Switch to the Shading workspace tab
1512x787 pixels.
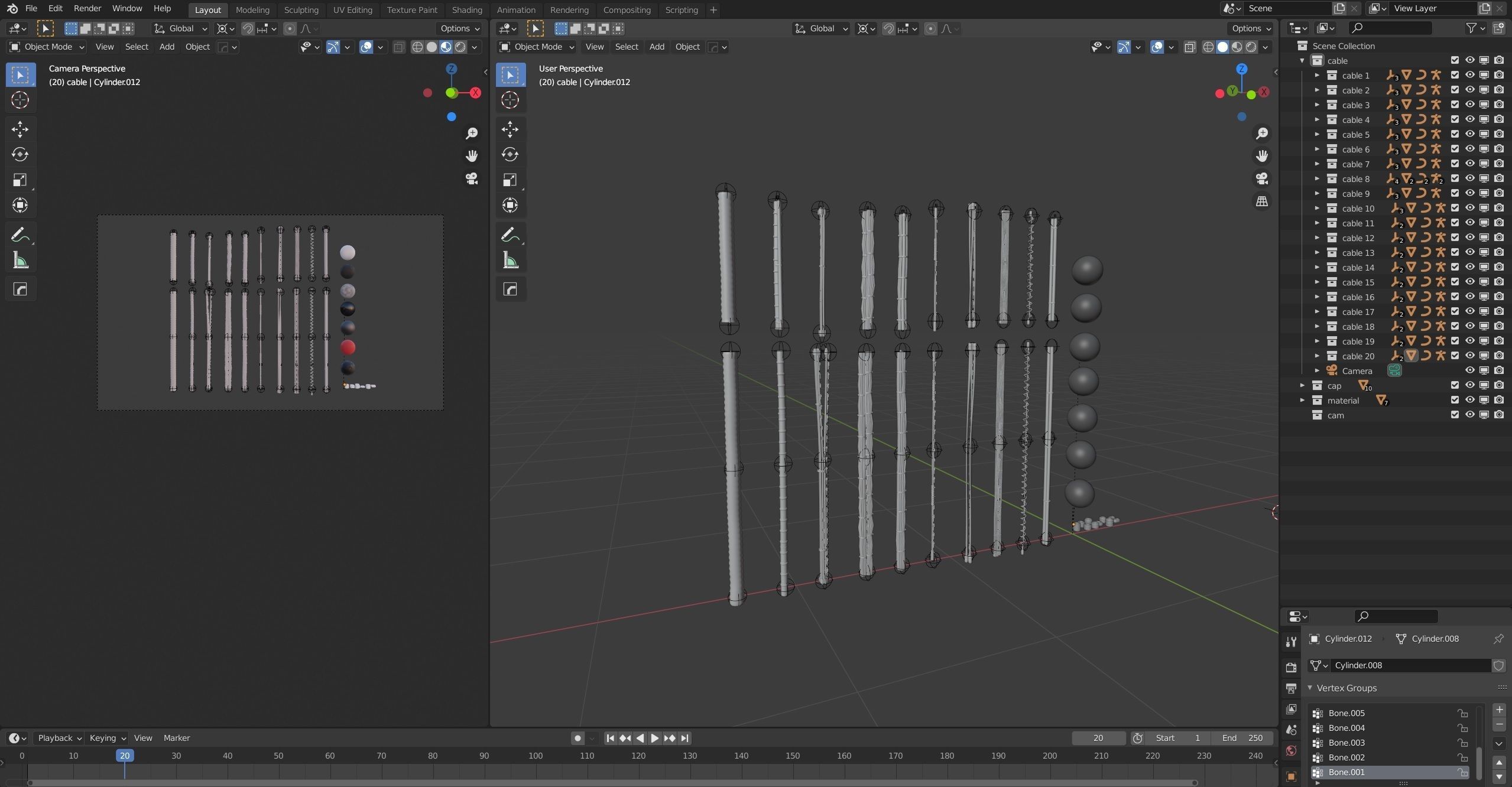point(466,9)
